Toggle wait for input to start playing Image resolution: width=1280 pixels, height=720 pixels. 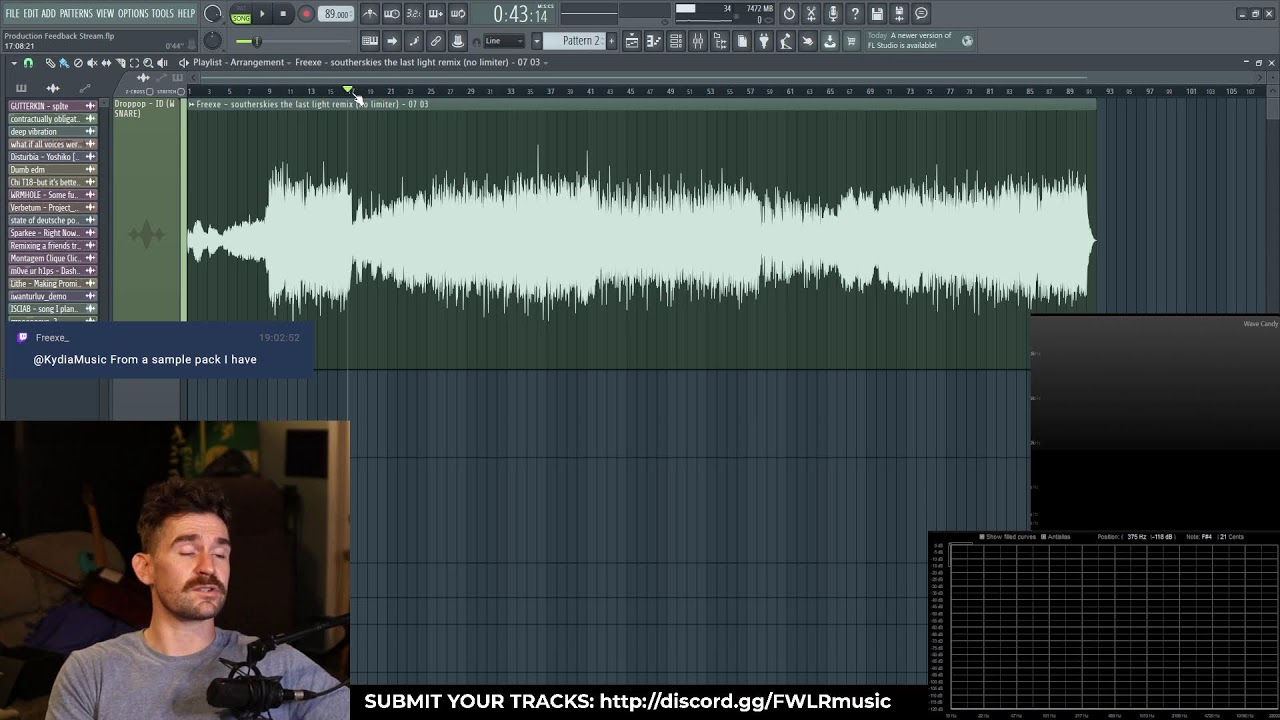(x=392, y=14)
